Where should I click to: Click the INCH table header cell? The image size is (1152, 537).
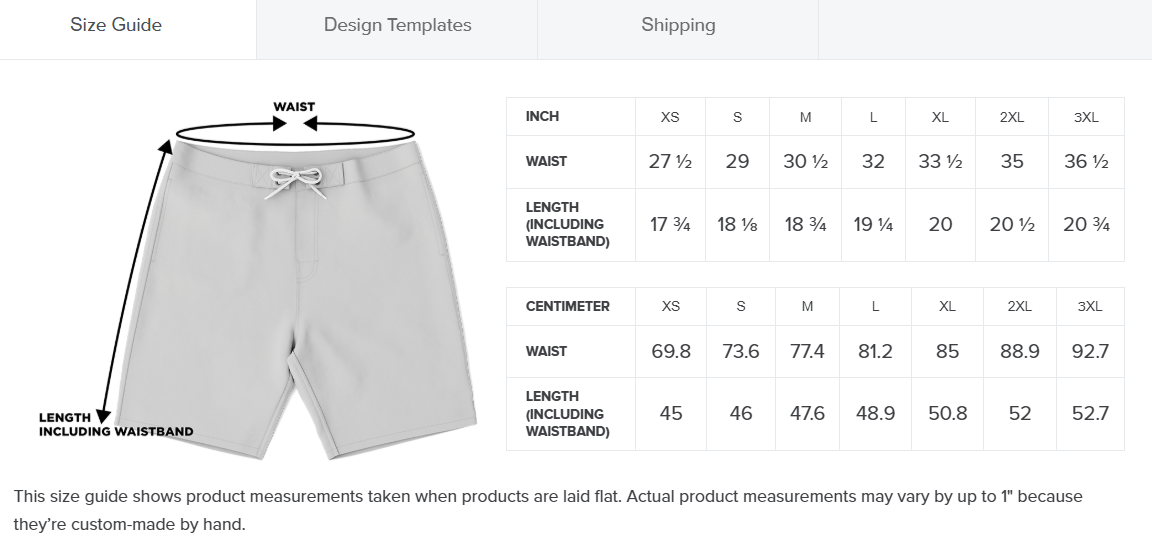tap(571, 117)
